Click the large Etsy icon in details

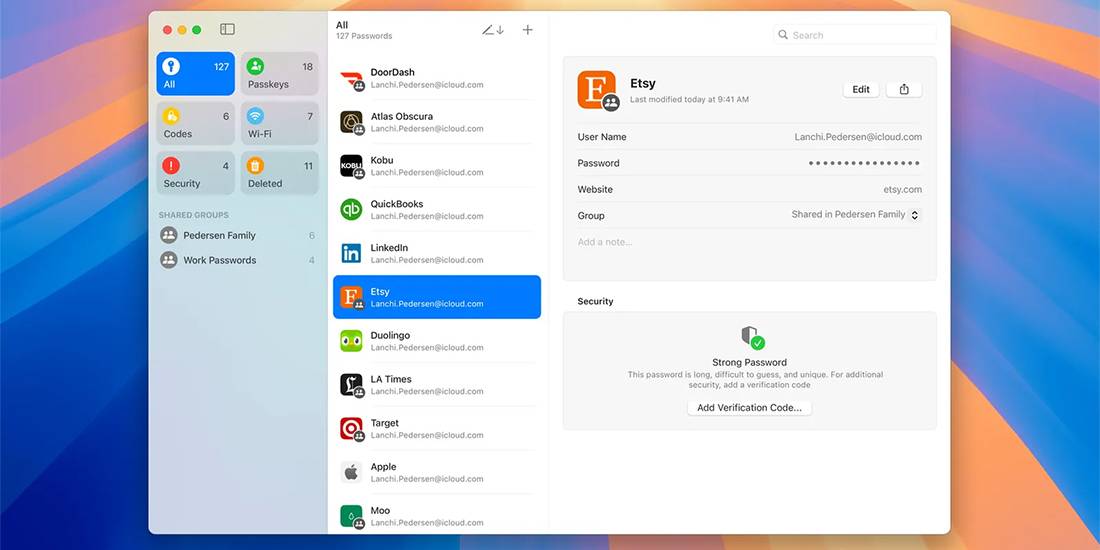pos(596,90)
